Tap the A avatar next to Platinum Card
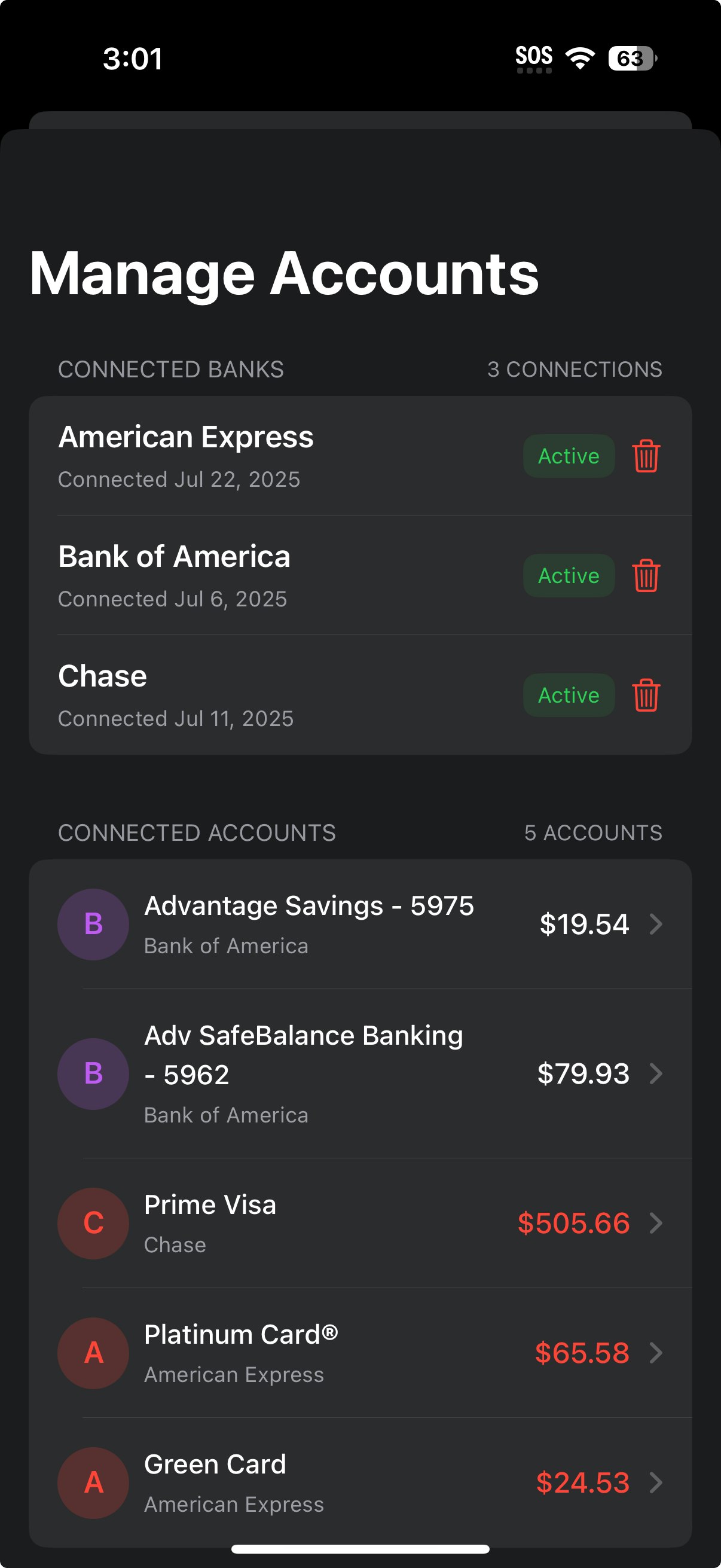Screen dimensions: 721x1568 click(93, 1353)
